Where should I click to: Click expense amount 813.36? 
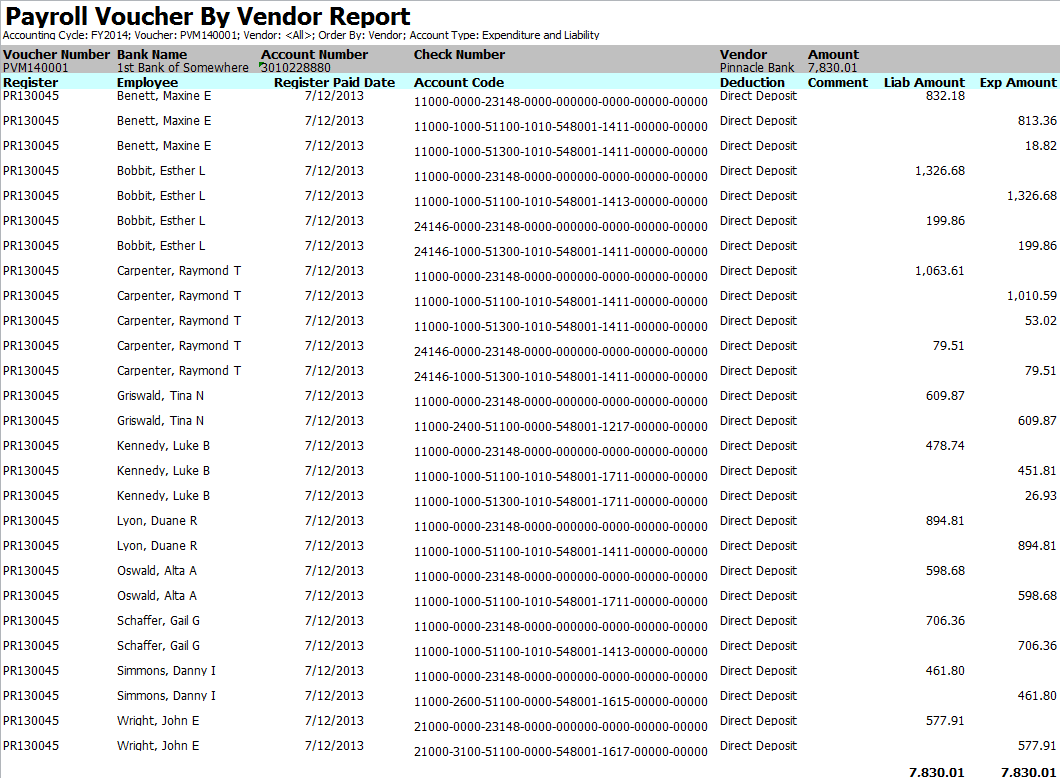1037,120
